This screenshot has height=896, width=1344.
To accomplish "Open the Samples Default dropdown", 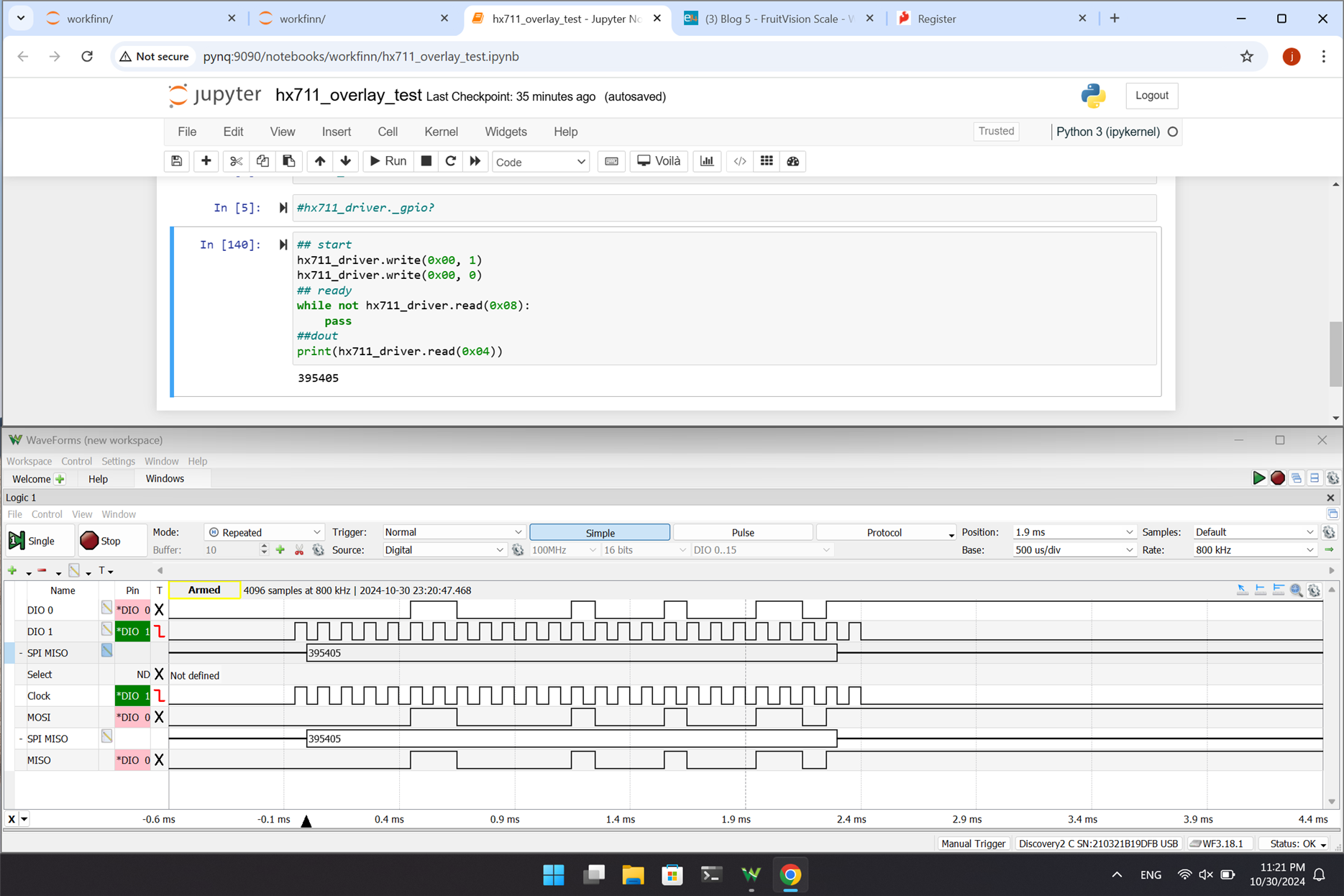I will [x=1254, y=532].
